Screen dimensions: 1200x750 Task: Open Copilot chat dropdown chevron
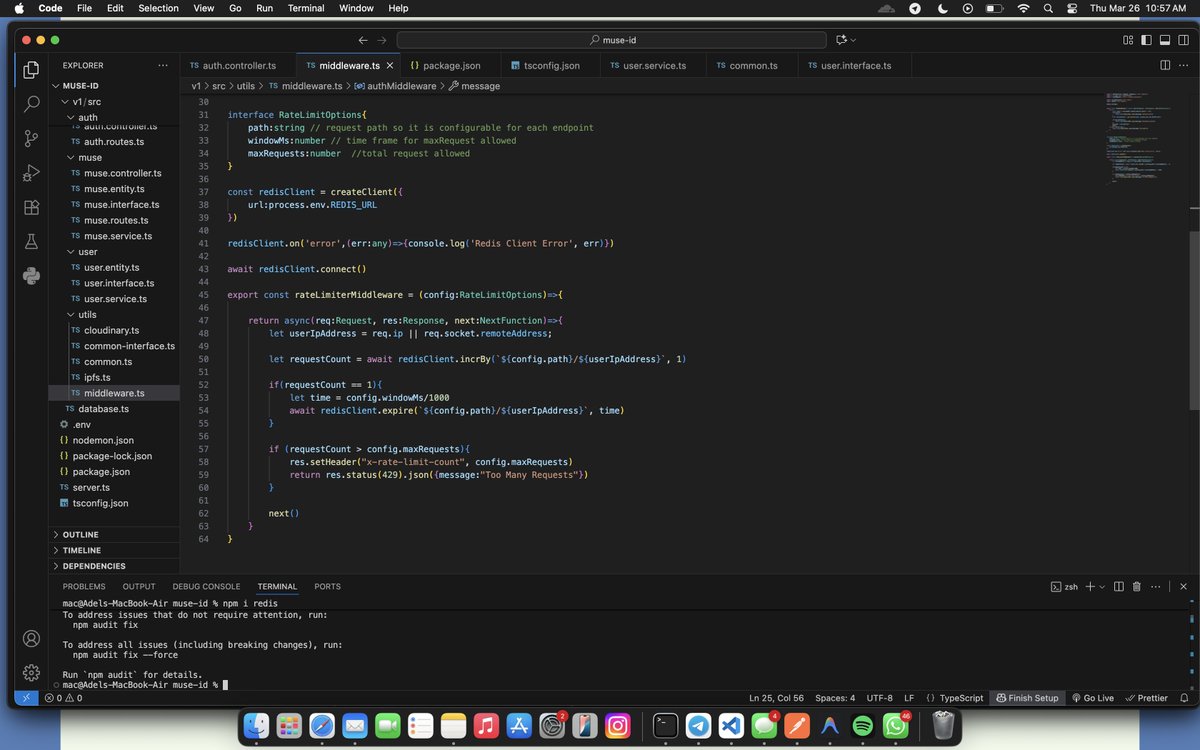point(855,40)
